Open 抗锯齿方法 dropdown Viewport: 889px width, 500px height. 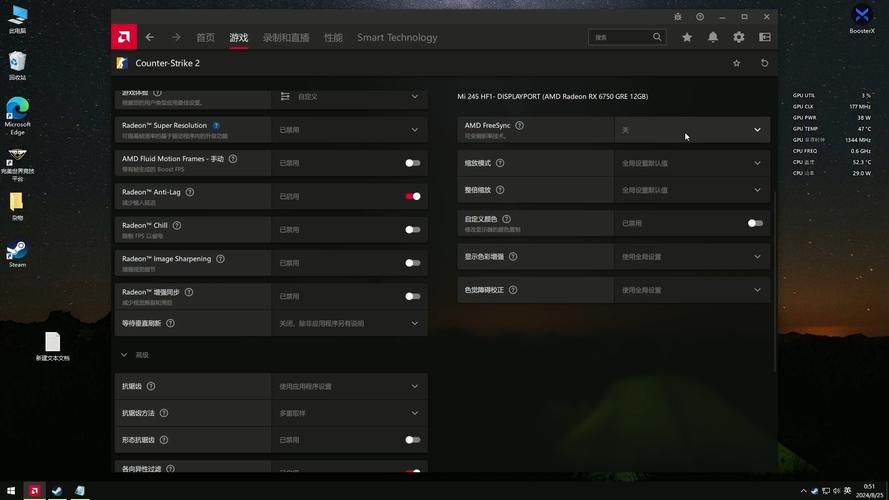(x=349, y=413)
